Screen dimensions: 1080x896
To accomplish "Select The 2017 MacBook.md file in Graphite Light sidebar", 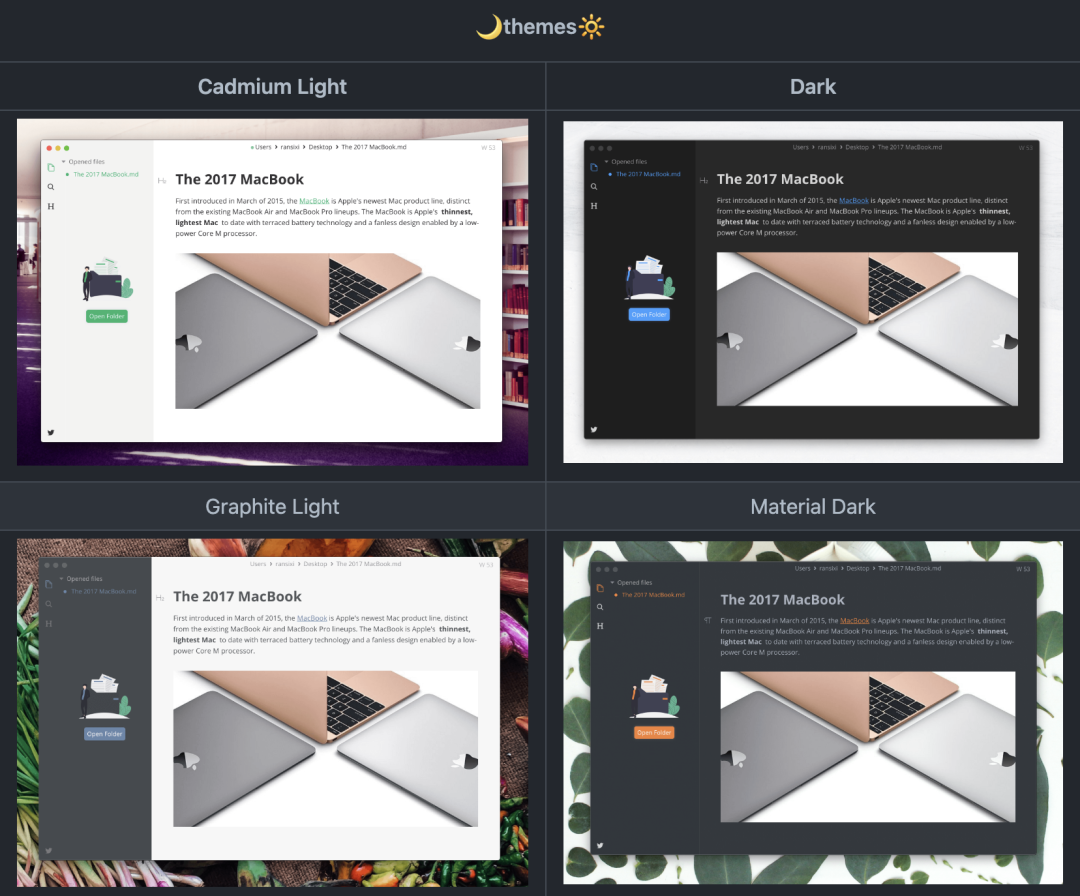I will pyautogui.click(x=104, y=592).
